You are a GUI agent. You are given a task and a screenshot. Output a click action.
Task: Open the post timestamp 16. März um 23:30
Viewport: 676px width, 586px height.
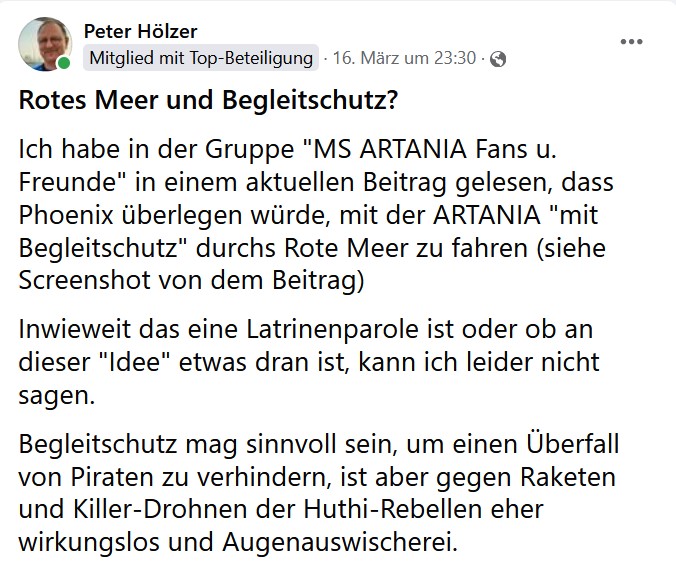pyautogui.click(x=406, y=58)
